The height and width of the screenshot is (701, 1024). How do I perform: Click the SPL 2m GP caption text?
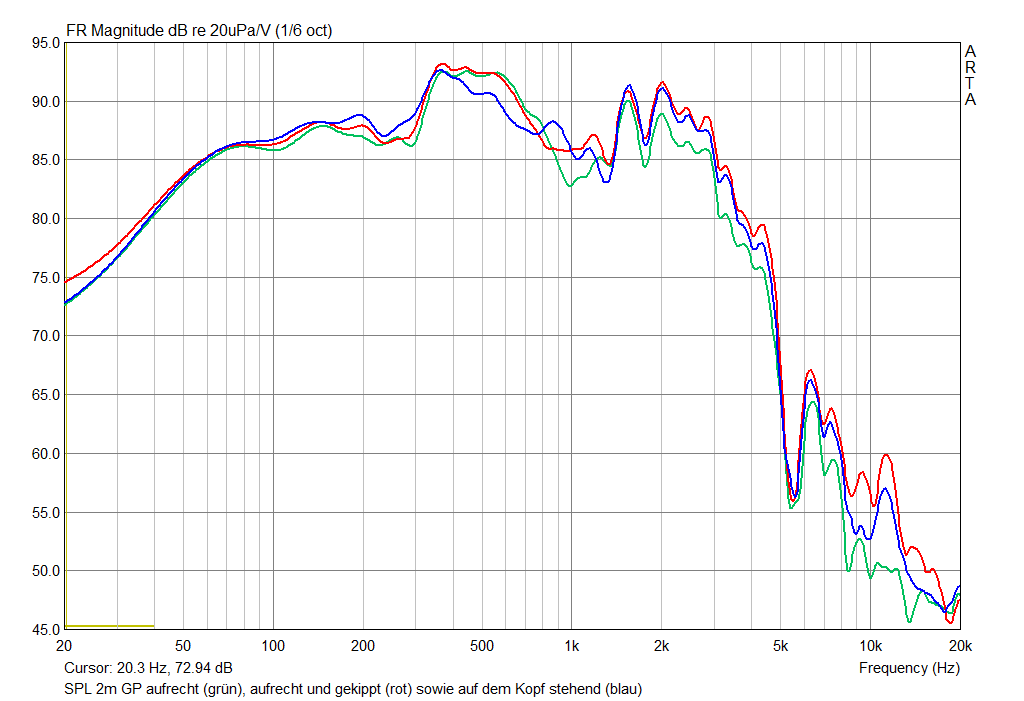coord(352,689)
